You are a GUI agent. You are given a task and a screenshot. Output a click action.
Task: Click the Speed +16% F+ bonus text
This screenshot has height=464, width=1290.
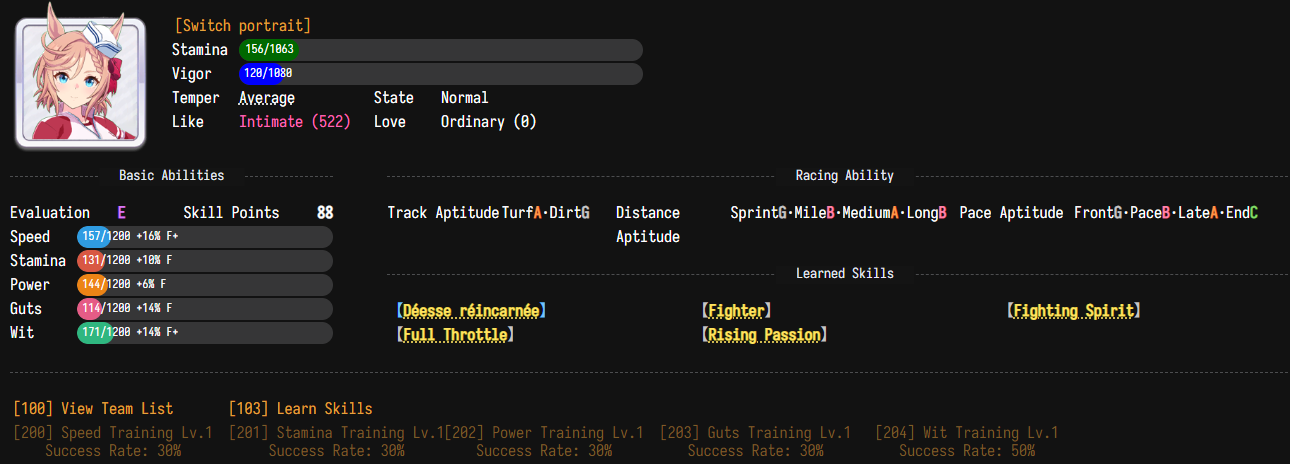tap(158, 237)
